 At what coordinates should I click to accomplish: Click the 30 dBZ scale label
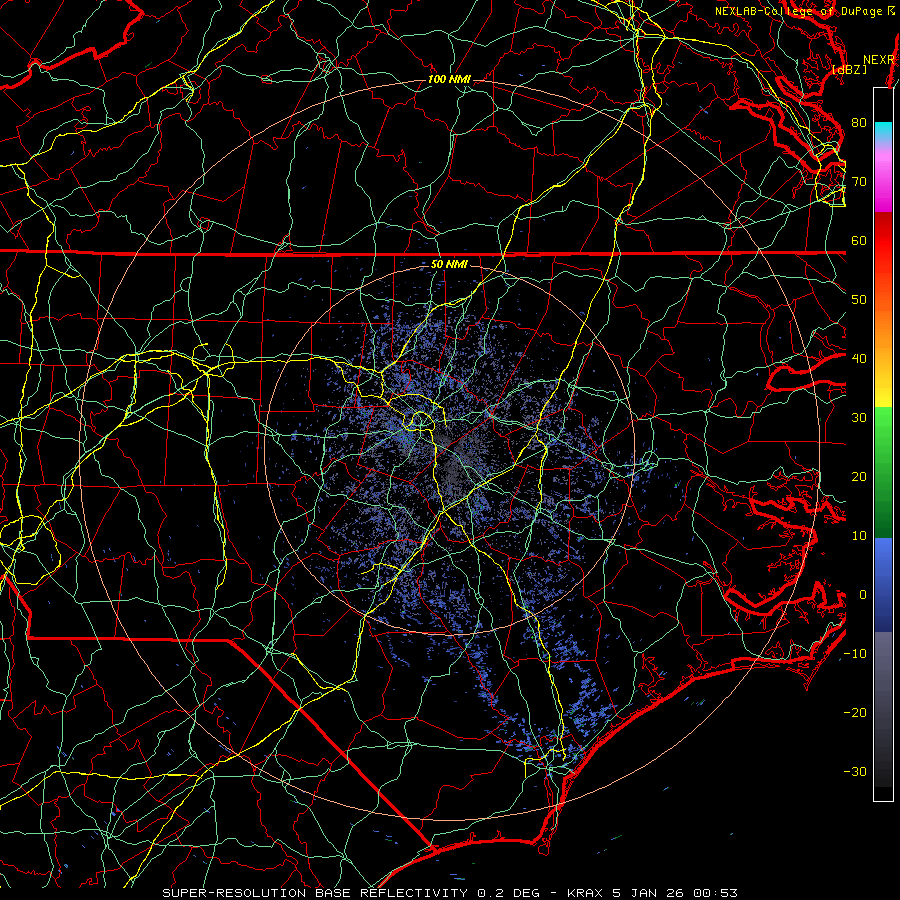[859, 418]
